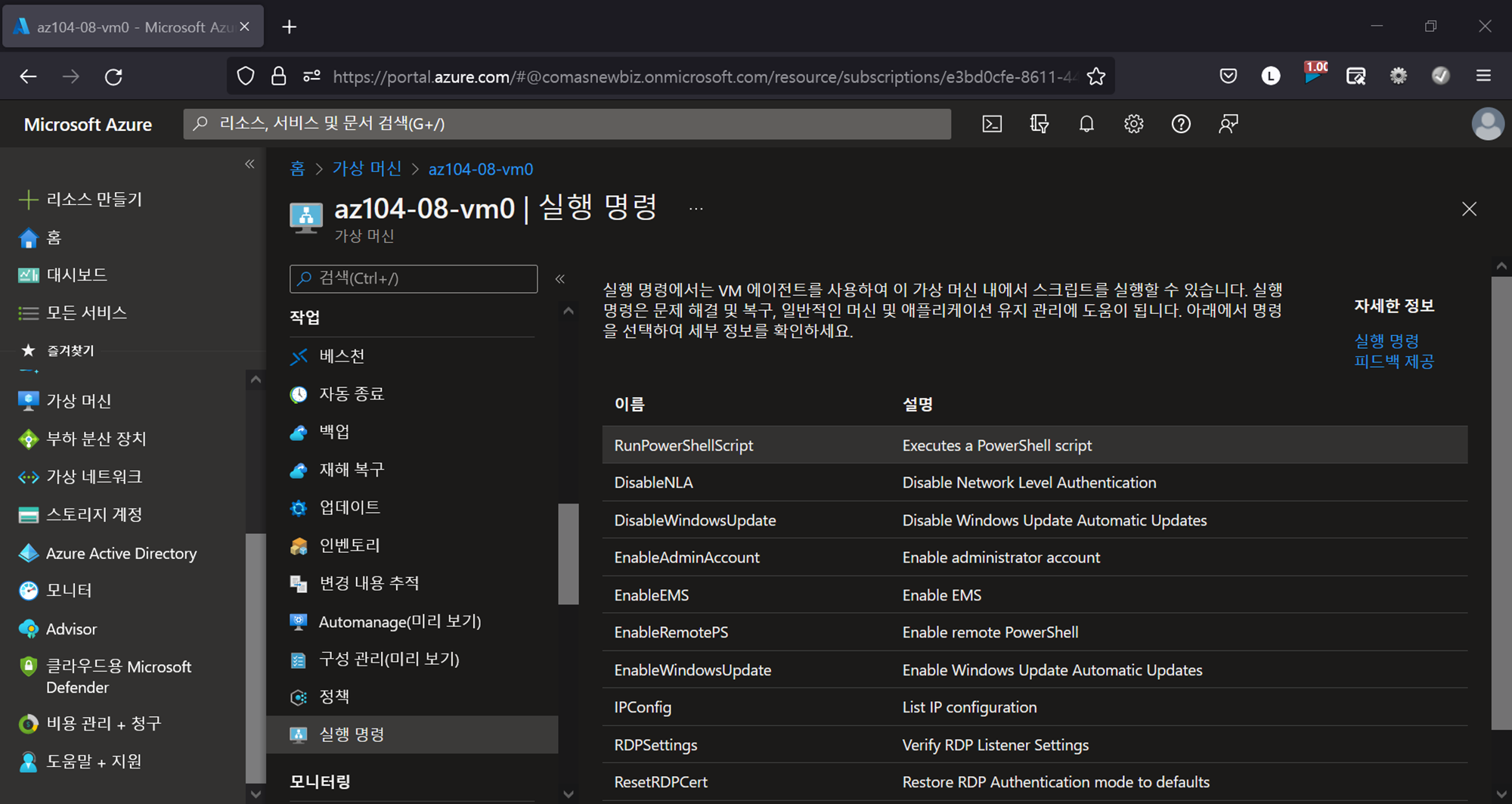
Task: Click 리소스 만들기 plus icon
Action: coord(28,200)
